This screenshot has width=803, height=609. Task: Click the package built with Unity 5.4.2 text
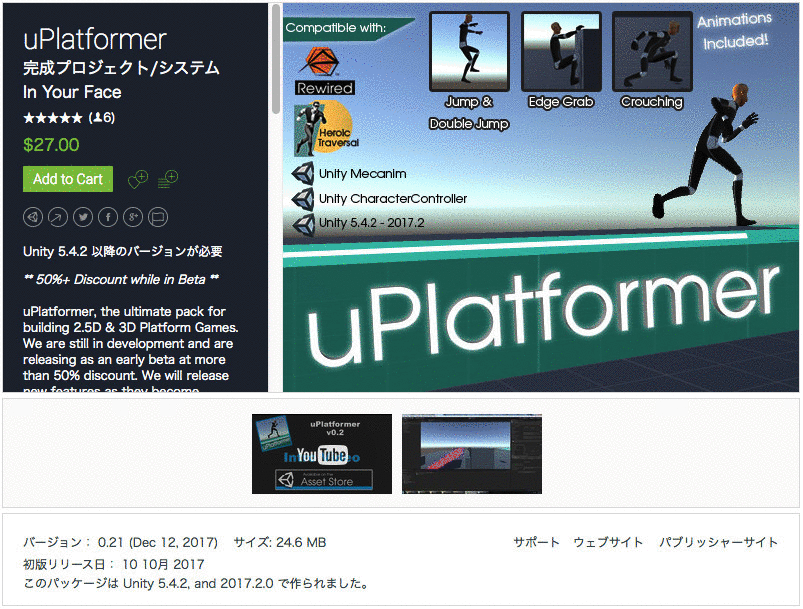(x=196, y=584)
